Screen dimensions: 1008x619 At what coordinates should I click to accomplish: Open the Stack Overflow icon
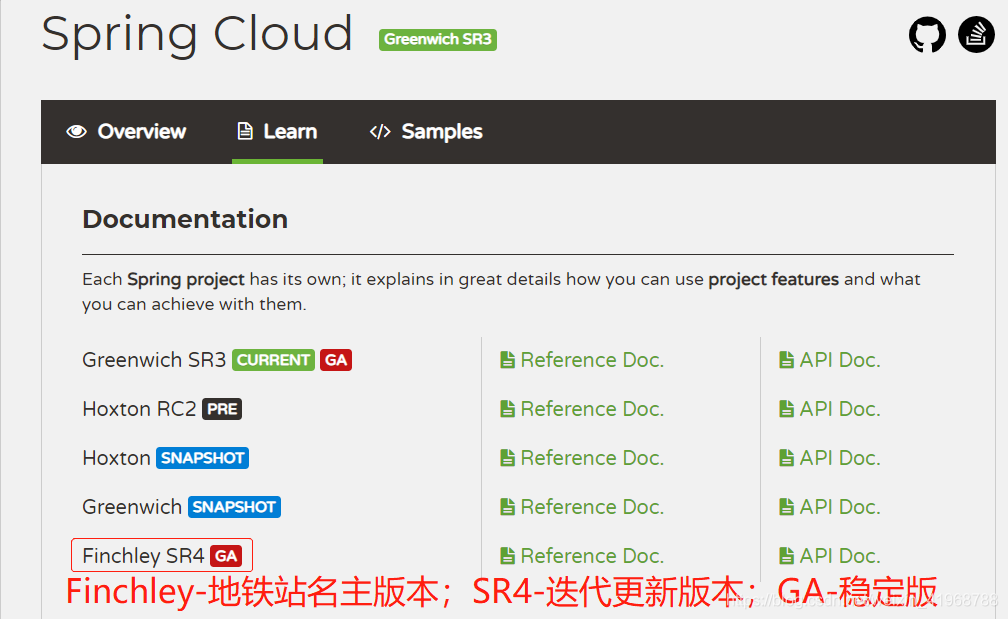pyautogui.click(x=976, y=35)
